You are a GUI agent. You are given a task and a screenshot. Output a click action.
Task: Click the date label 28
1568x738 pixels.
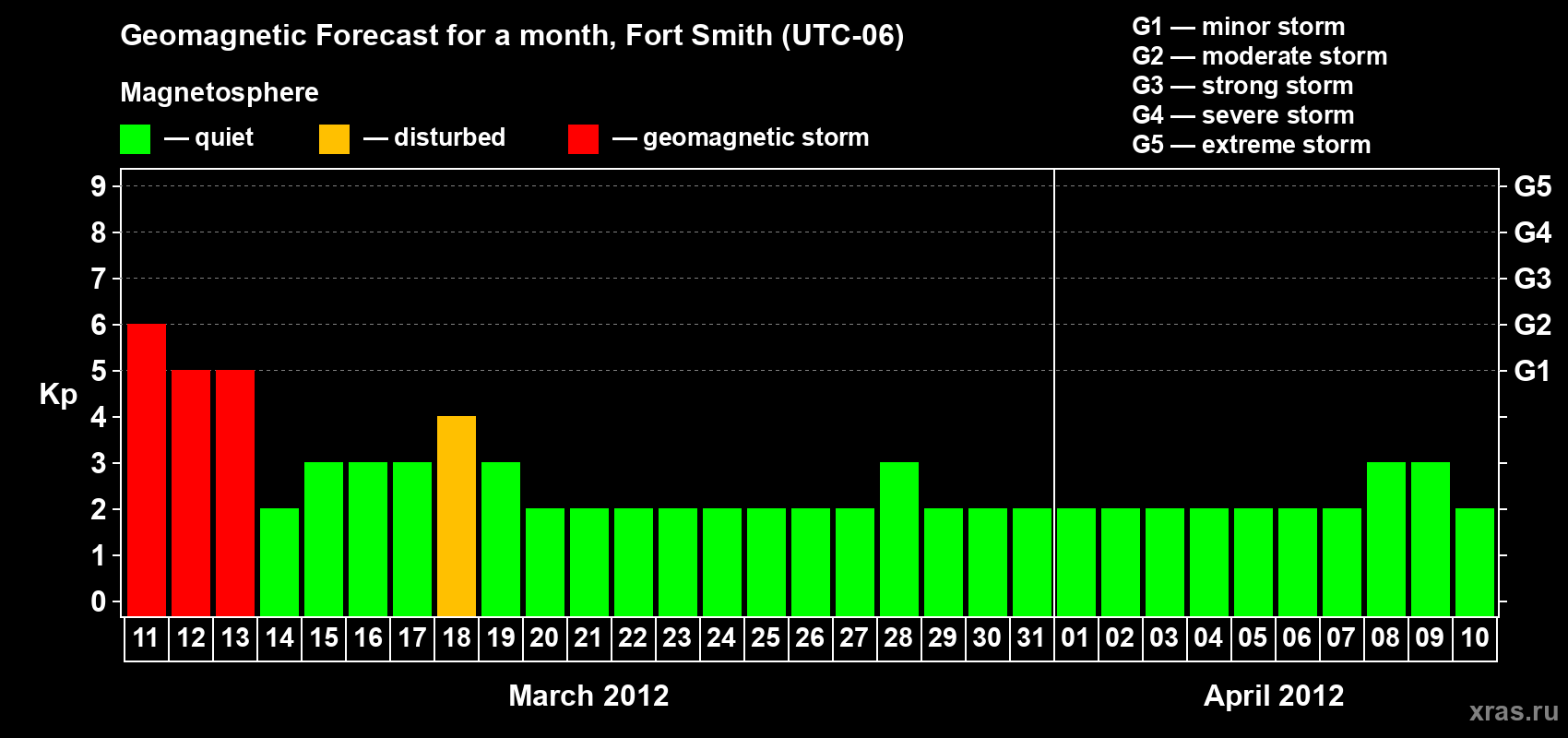pos(898,637)
